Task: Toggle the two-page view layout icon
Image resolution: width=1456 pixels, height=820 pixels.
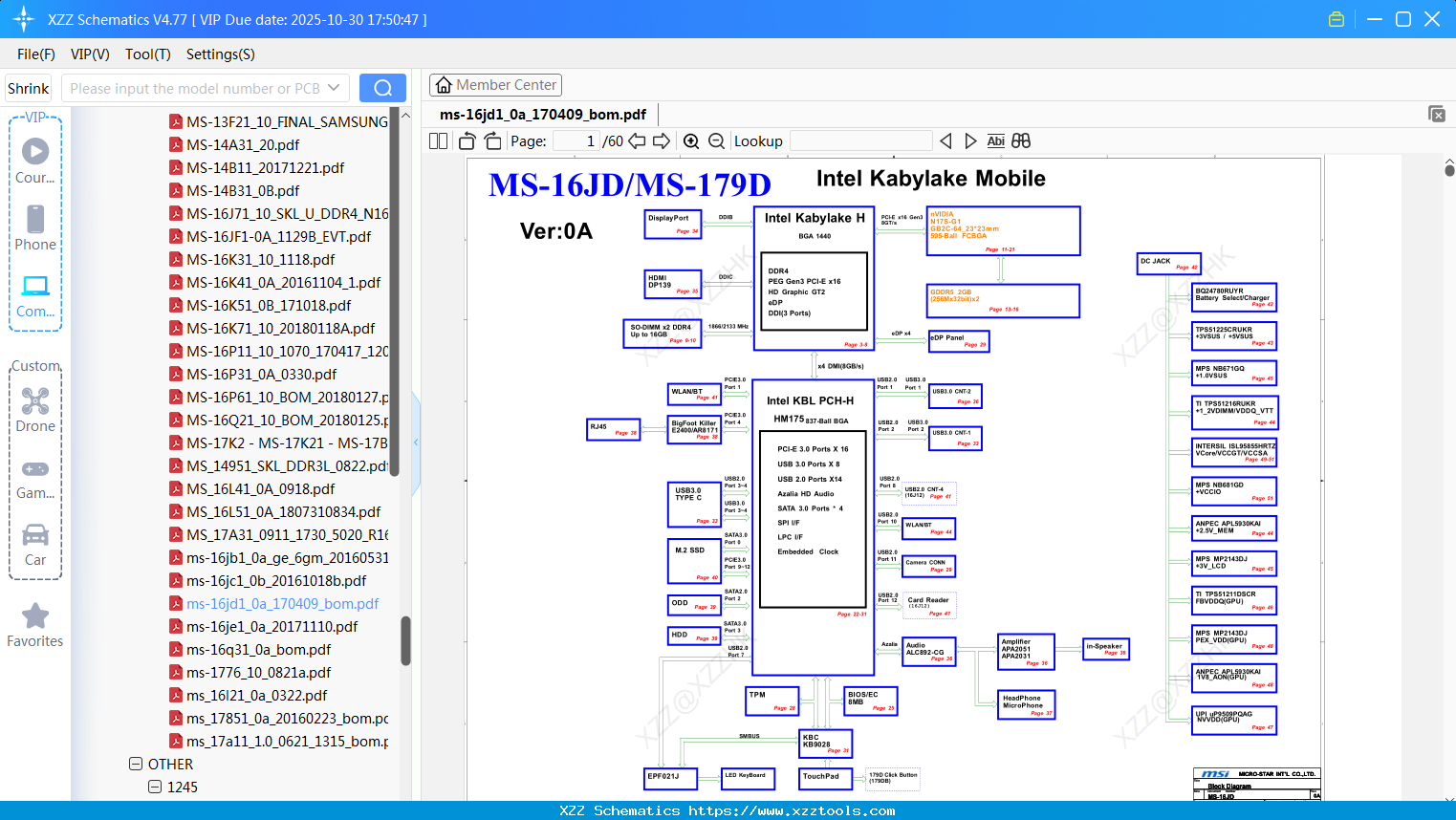Action: (x=438, y=141)
